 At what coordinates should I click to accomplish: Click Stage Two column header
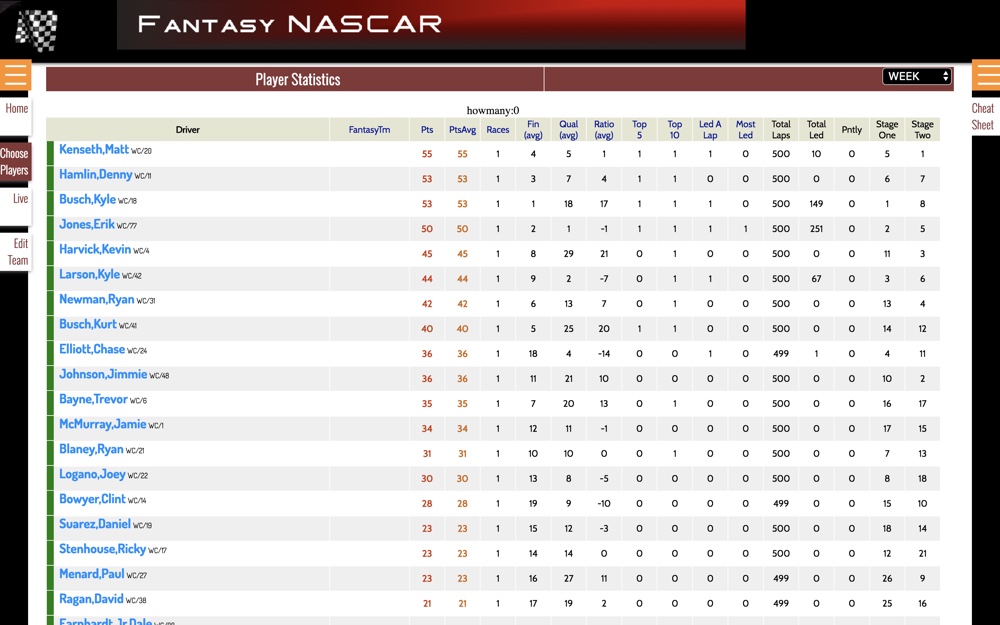(x=922, y=129)
